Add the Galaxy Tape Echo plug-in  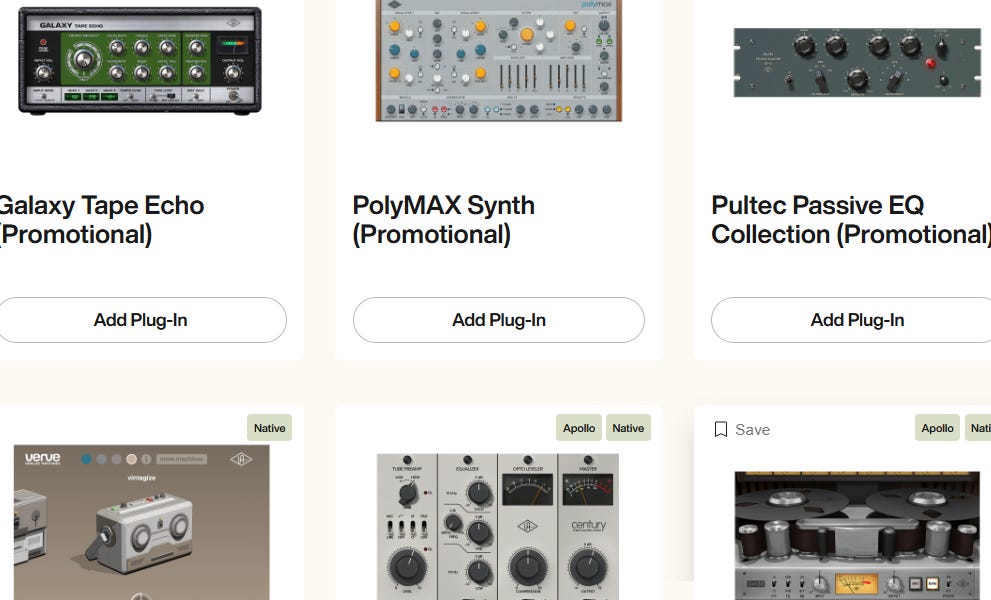[140, 320]
